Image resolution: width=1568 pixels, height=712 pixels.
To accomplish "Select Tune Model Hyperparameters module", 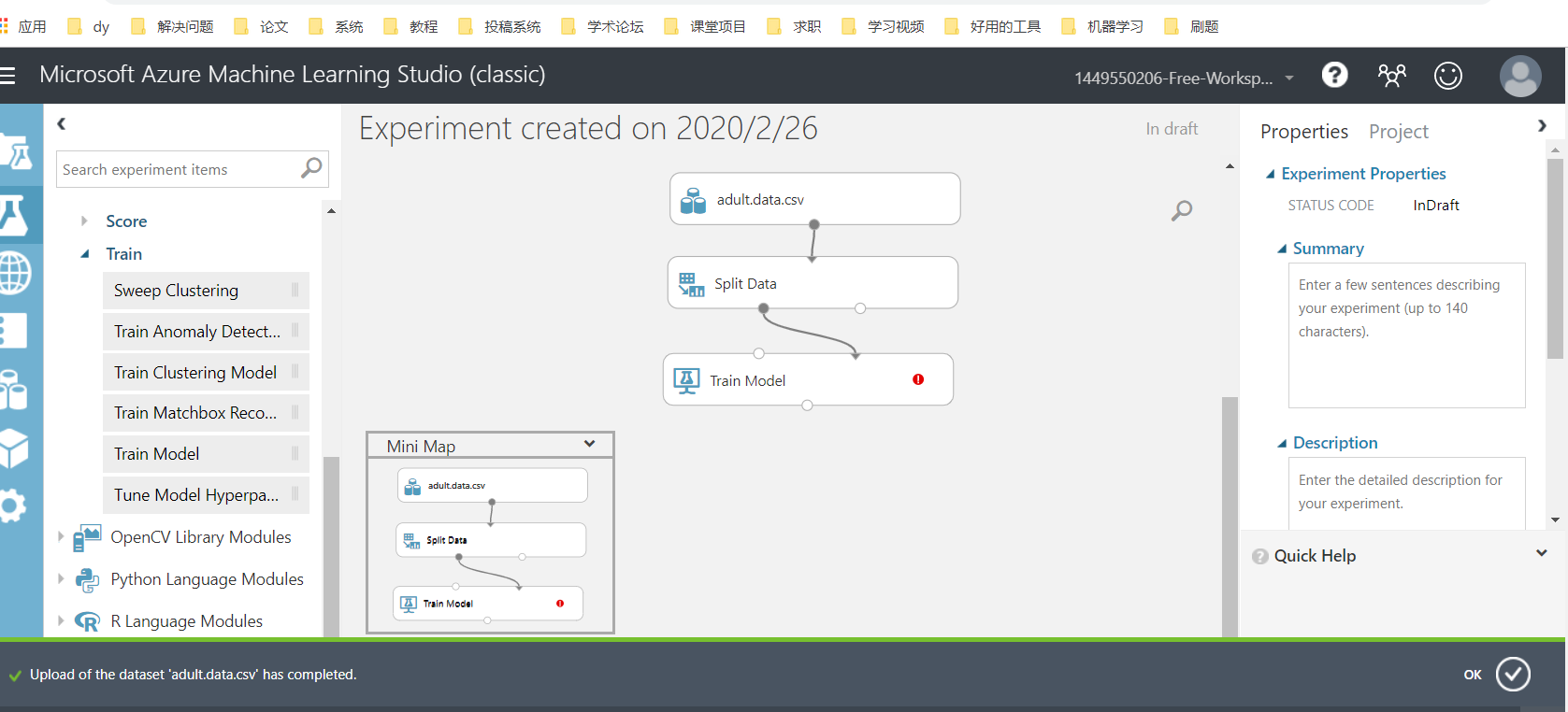I will tap(206, 495).
